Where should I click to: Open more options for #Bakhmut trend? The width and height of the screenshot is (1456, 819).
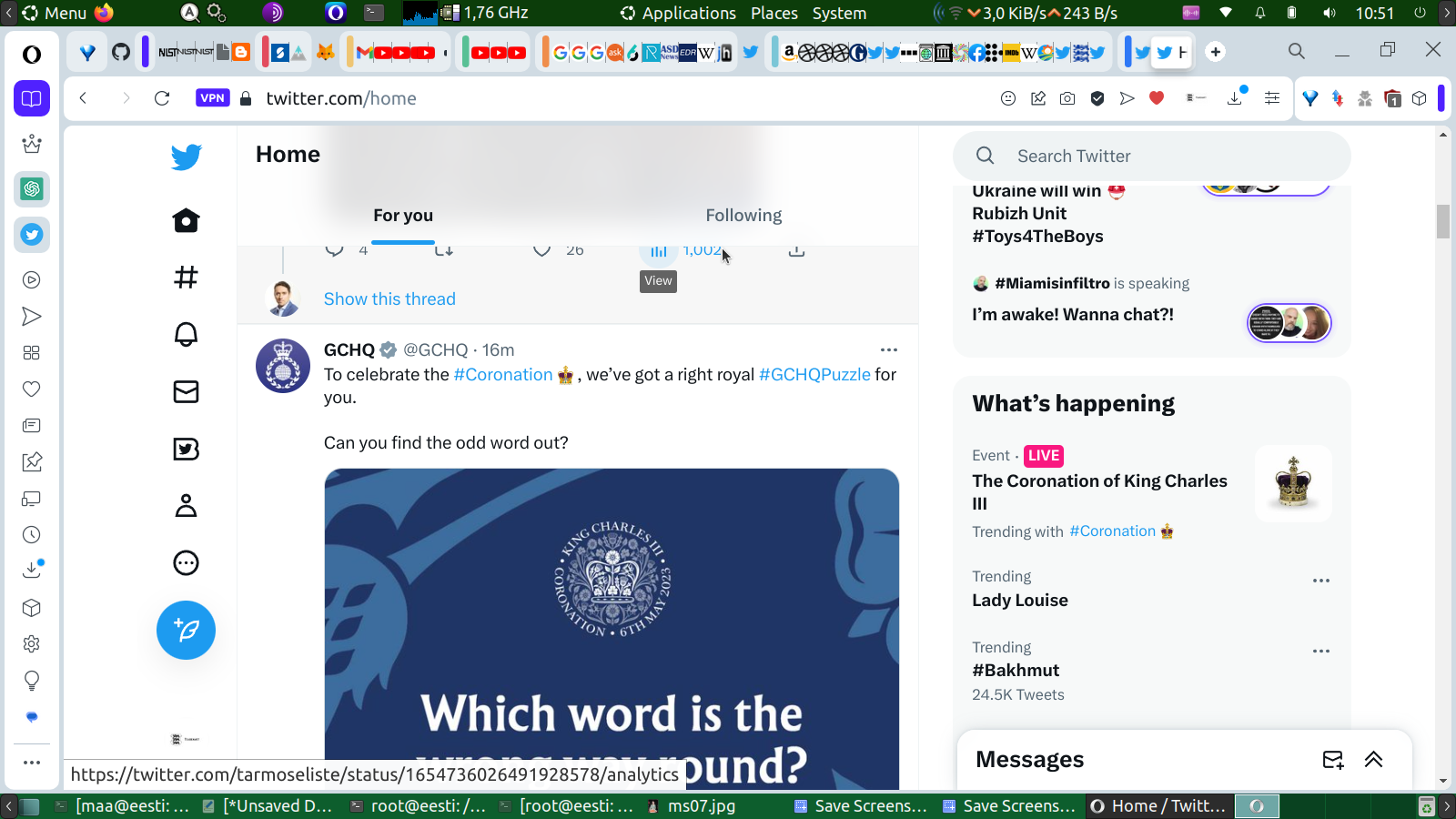tap(1321, 652)
